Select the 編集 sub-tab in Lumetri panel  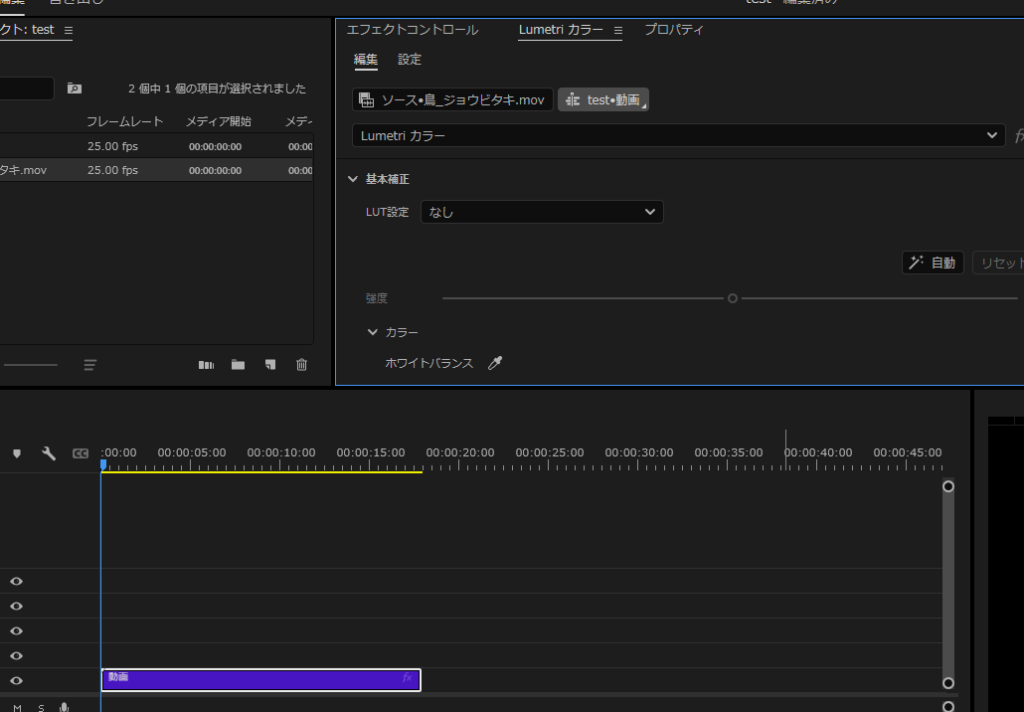366,59
